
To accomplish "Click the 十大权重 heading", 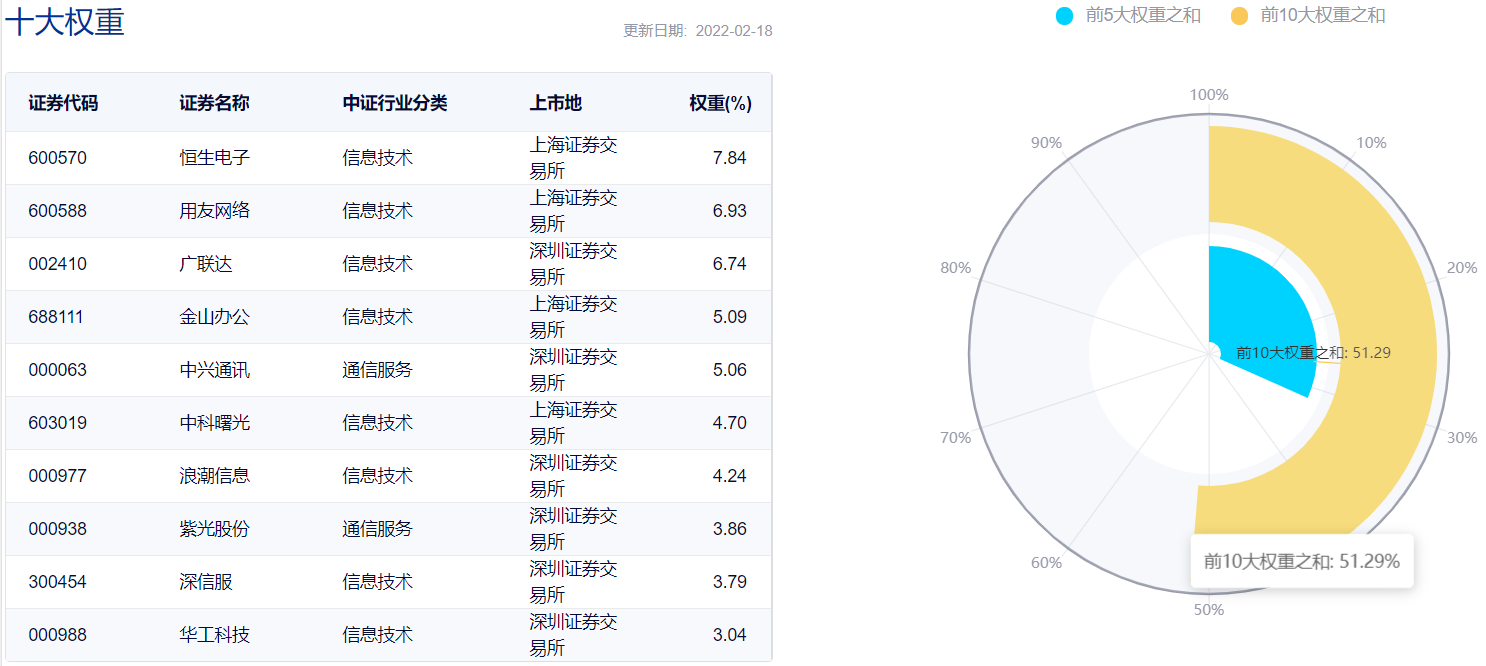I will pyautogui.click(x=65, y=21).
